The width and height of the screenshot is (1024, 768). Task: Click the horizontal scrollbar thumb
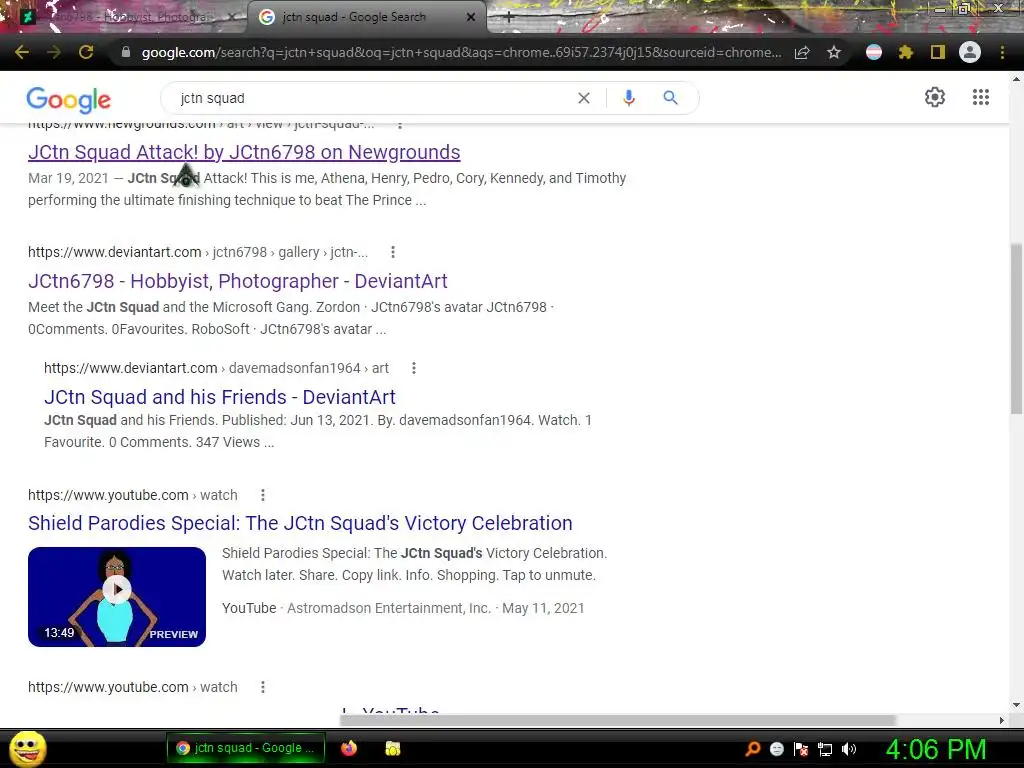618,720
